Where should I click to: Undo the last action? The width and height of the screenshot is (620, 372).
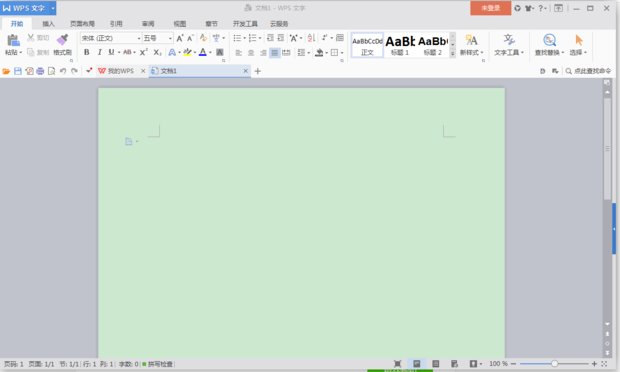63,71
